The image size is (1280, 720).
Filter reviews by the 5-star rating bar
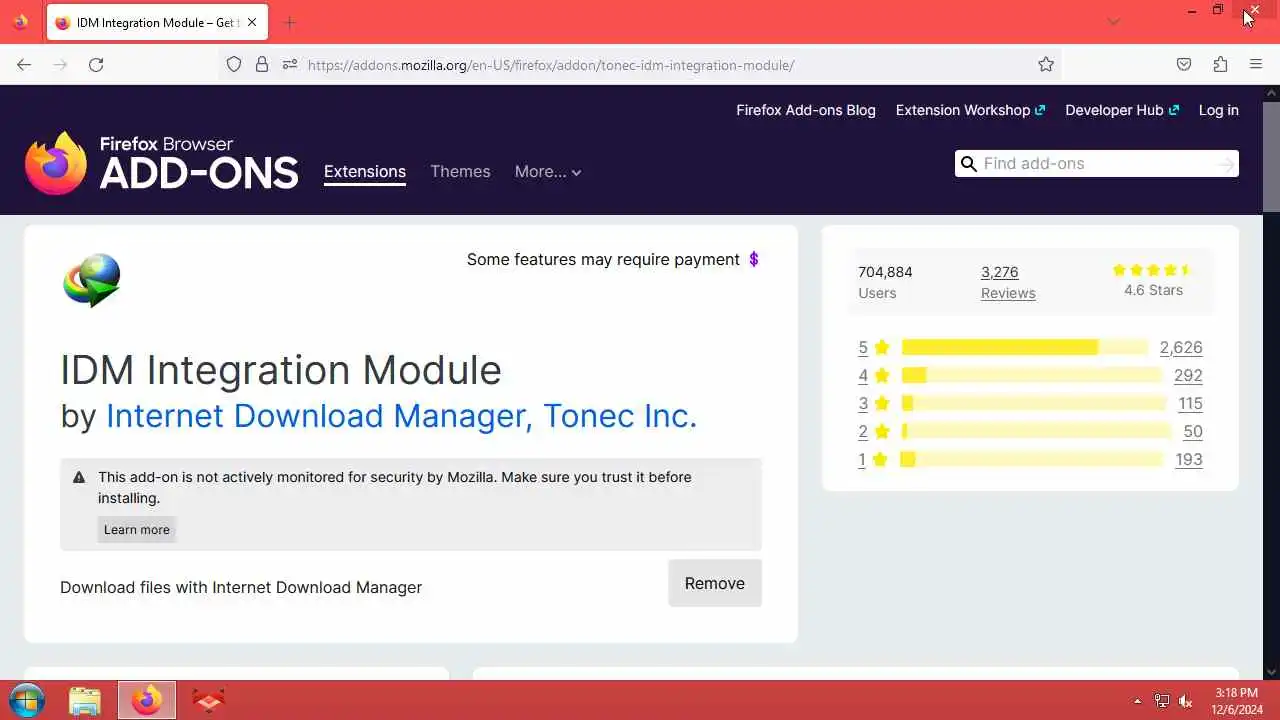1024,347
